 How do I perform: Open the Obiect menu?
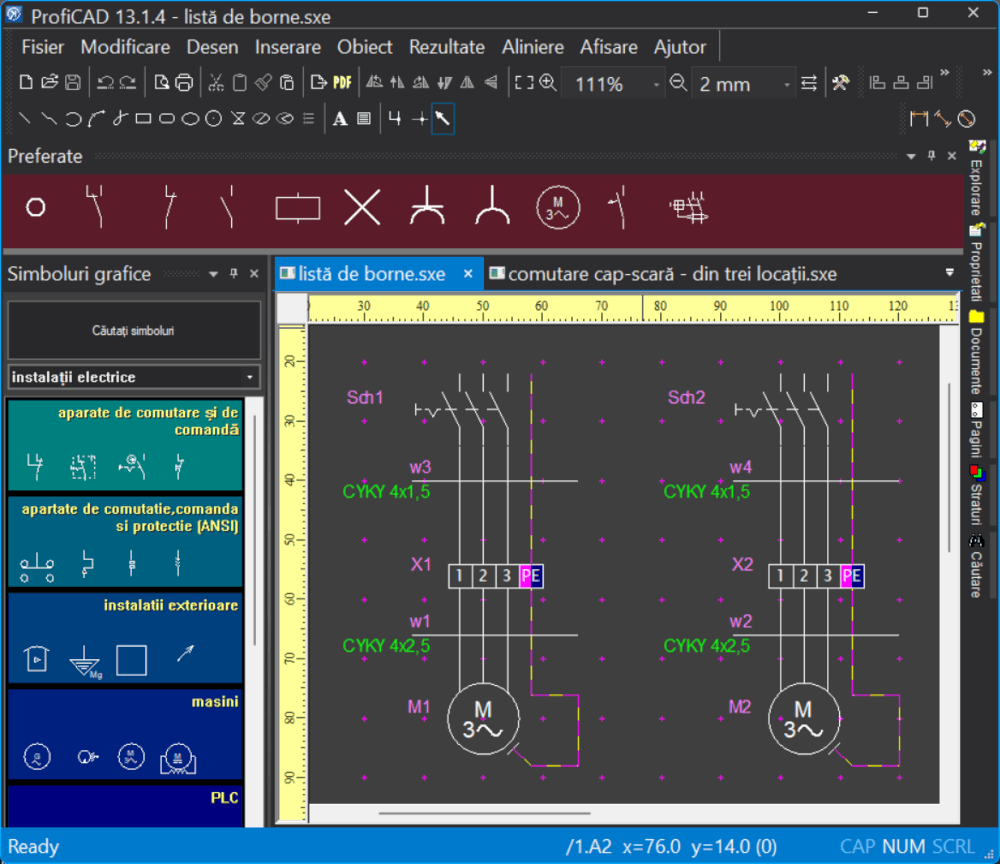365,47
